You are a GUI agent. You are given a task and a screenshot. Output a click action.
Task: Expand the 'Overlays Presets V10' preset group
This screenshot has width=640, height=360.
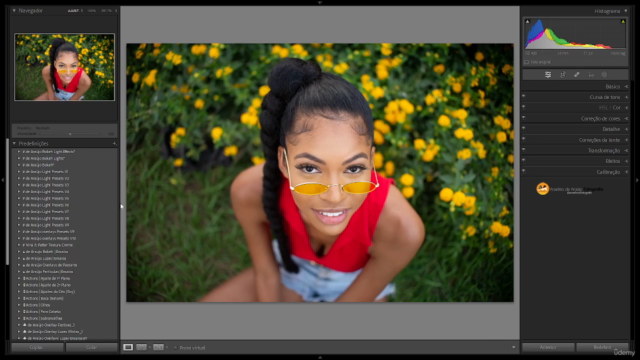point(19,238)
